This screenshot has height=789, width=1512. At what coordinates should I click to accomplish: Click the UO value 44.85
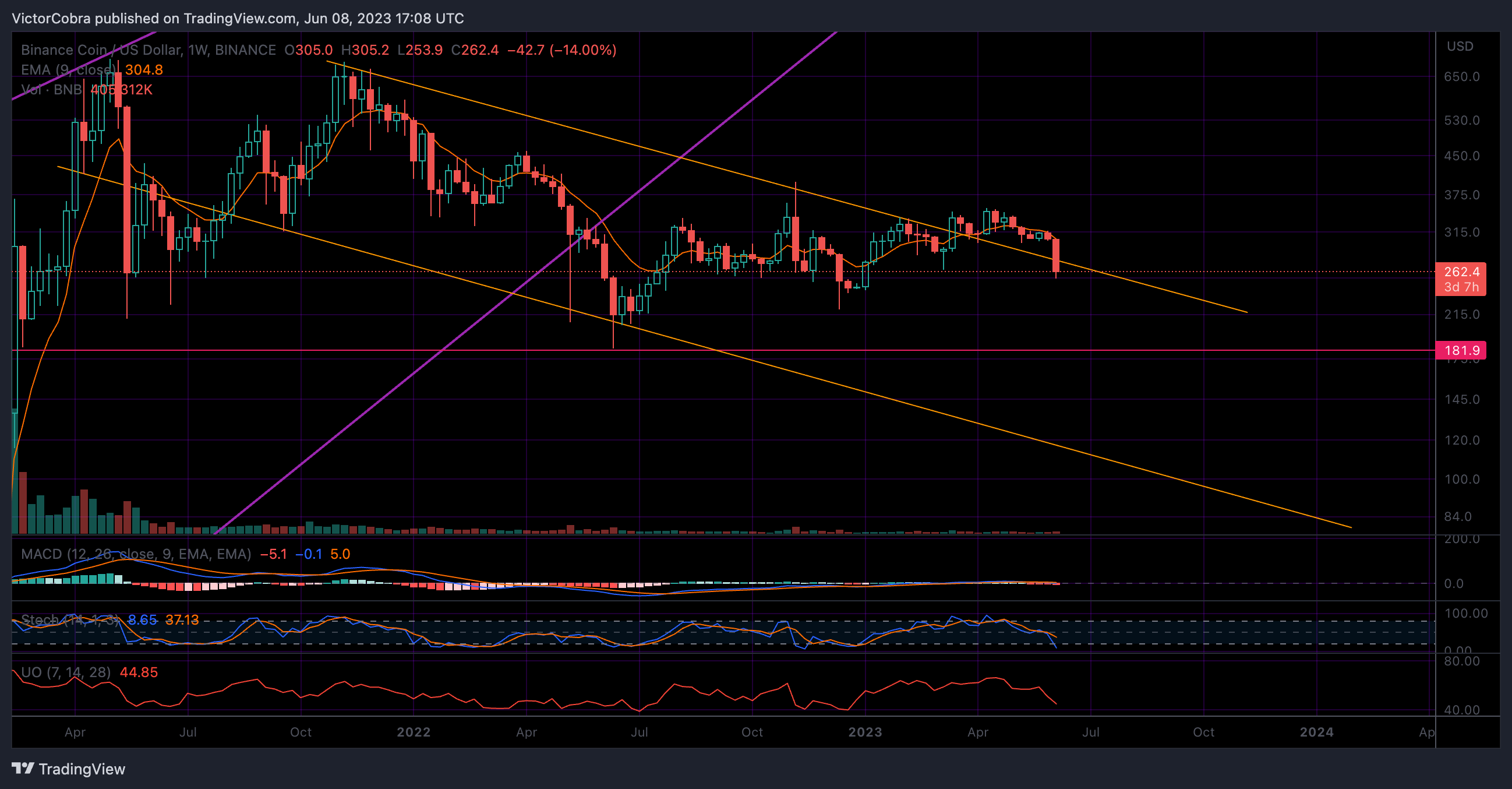tap(139, 672)
